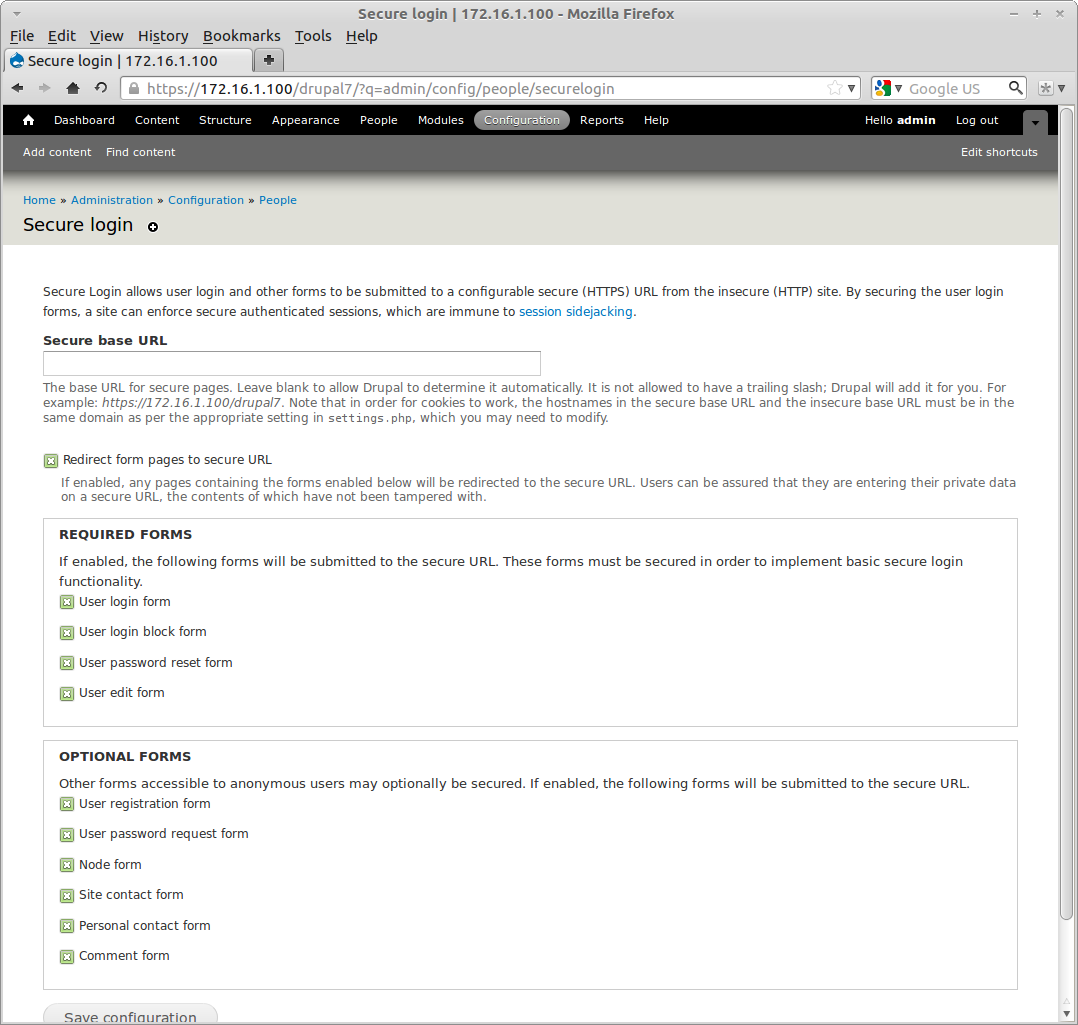This screenshot has height=1025, width=1078.
Task: Follow the Home breadcrumb link
Action: (39, 200)
